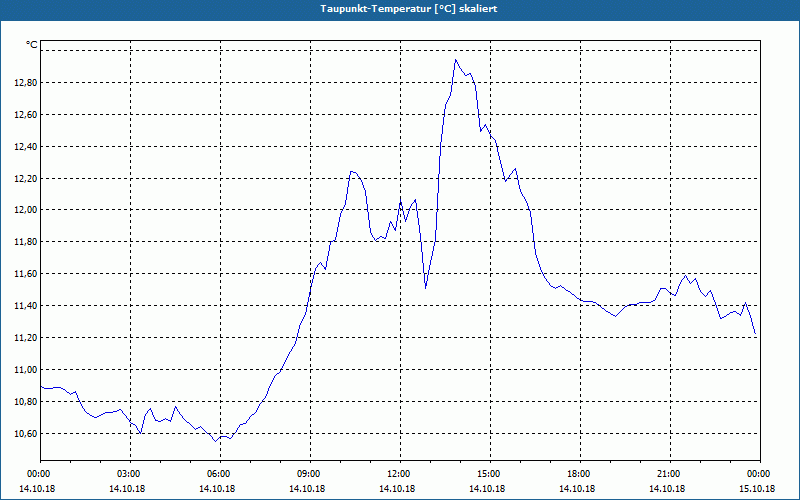Click the chart title Taupunkt-Temperatur [°C] skaliert
The height and width of the screenshot is (500, 800).
pyautogui.click(x=409, y=9)
